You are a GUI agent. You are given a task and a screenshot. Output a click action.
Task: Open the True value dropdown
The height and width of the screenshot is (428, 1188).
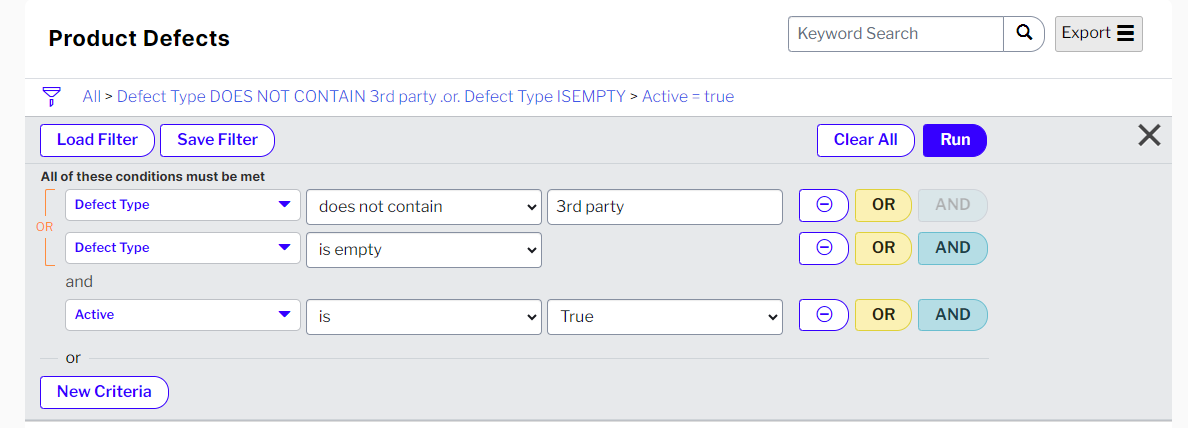(664, 317)
